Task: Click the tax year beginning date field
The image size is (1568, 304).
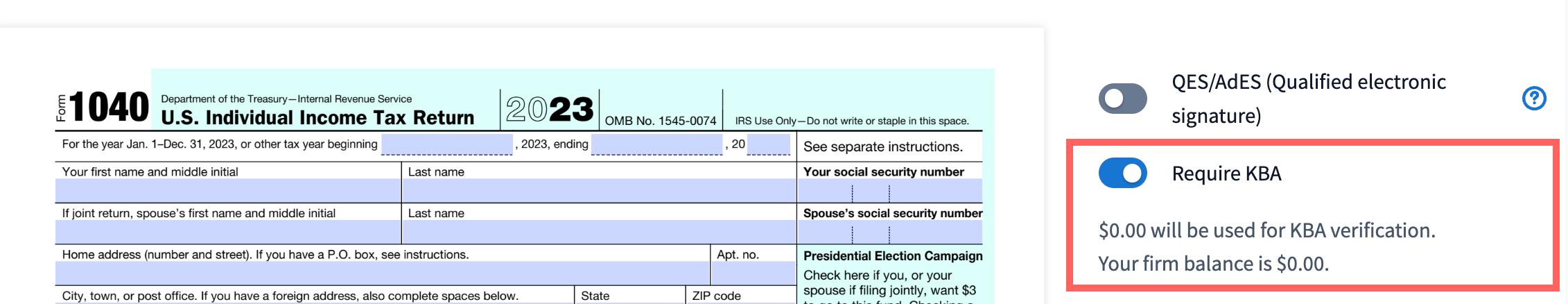Action: coord(446,144)
